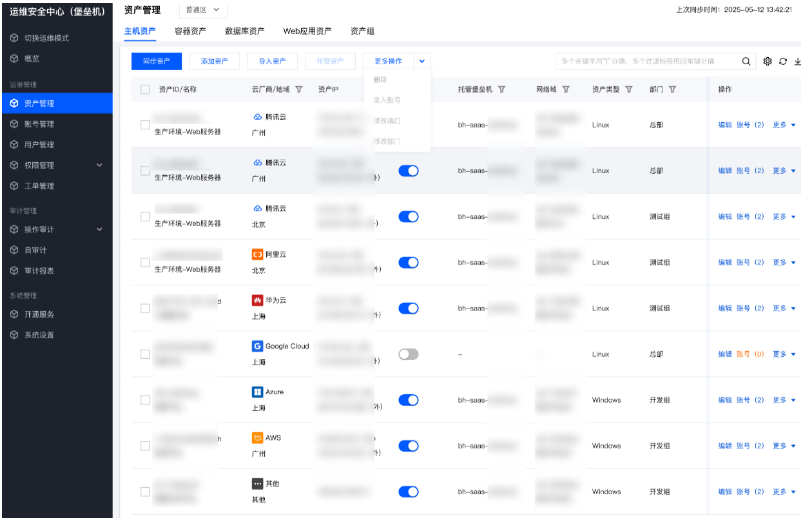Open the table settings gear icon
The width and height of the screenshot is (807, 521).
pyautogui.click(x=768, y=61)
